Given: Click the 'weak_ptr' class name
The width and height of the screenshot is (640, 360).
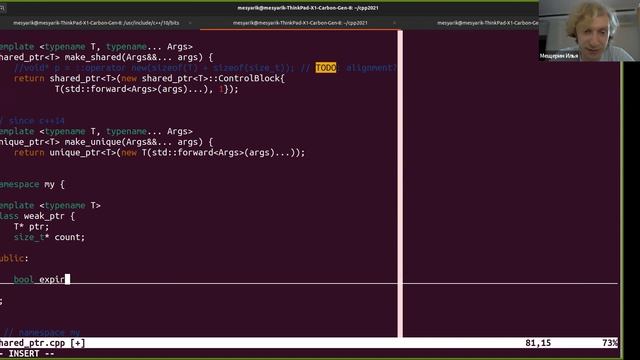Looking at the screenshot, I should point(44,216).
